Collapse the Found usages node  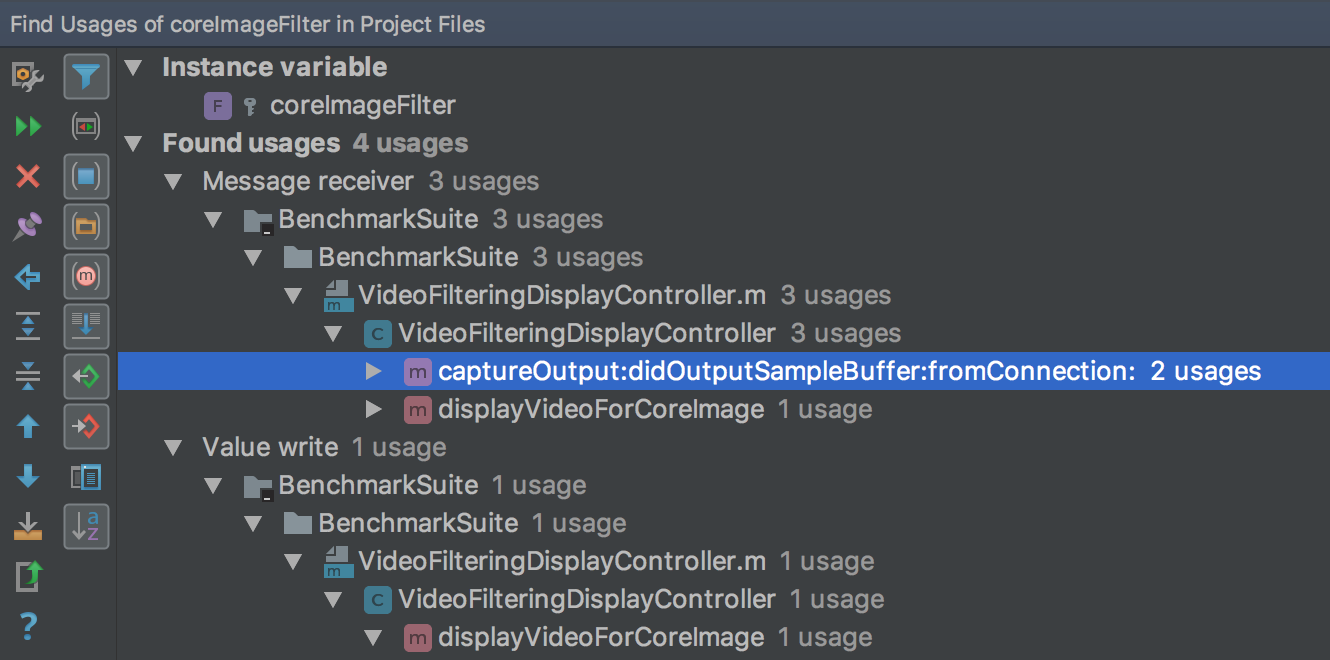[x=133, y=144]
